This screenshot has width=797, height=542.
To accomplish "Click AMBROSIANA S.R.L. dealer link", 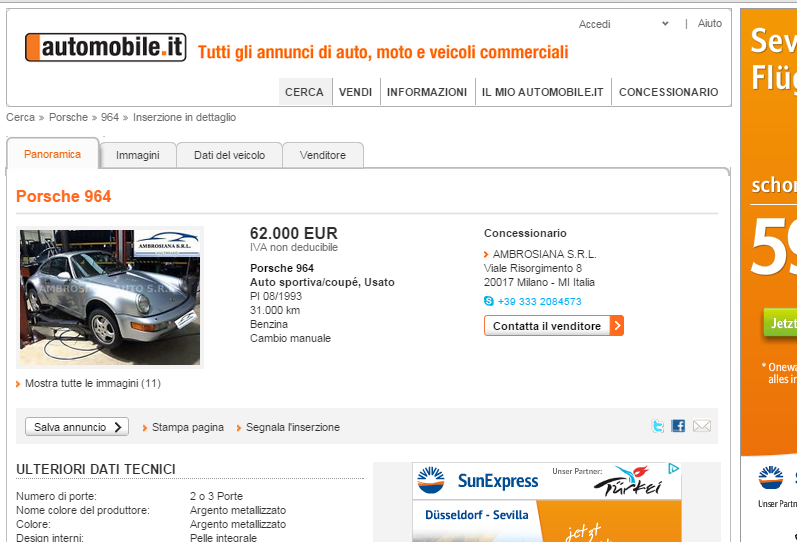I will point(544,254).
